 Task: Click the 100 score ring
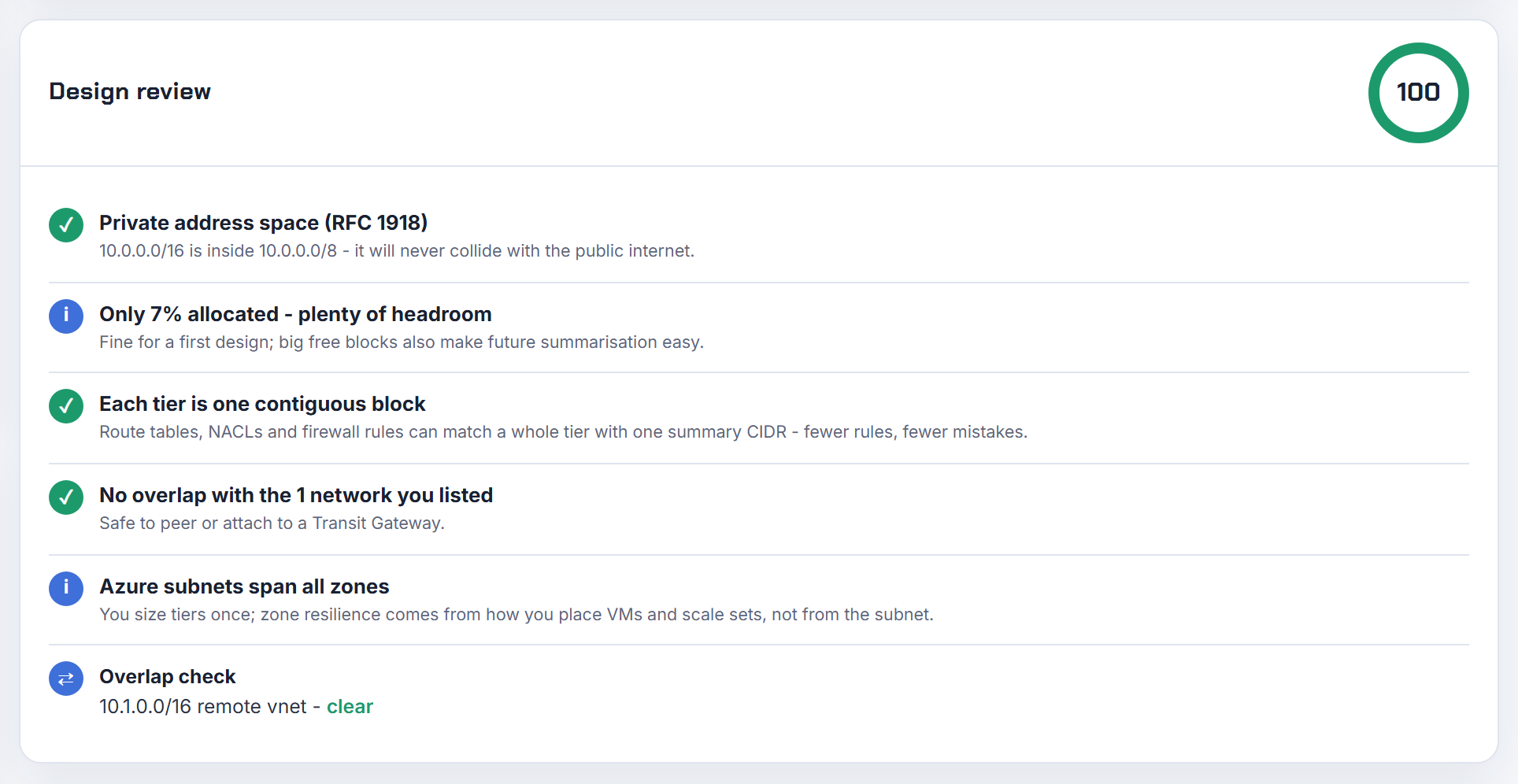pyautogui.click(x=1418, y=93)
